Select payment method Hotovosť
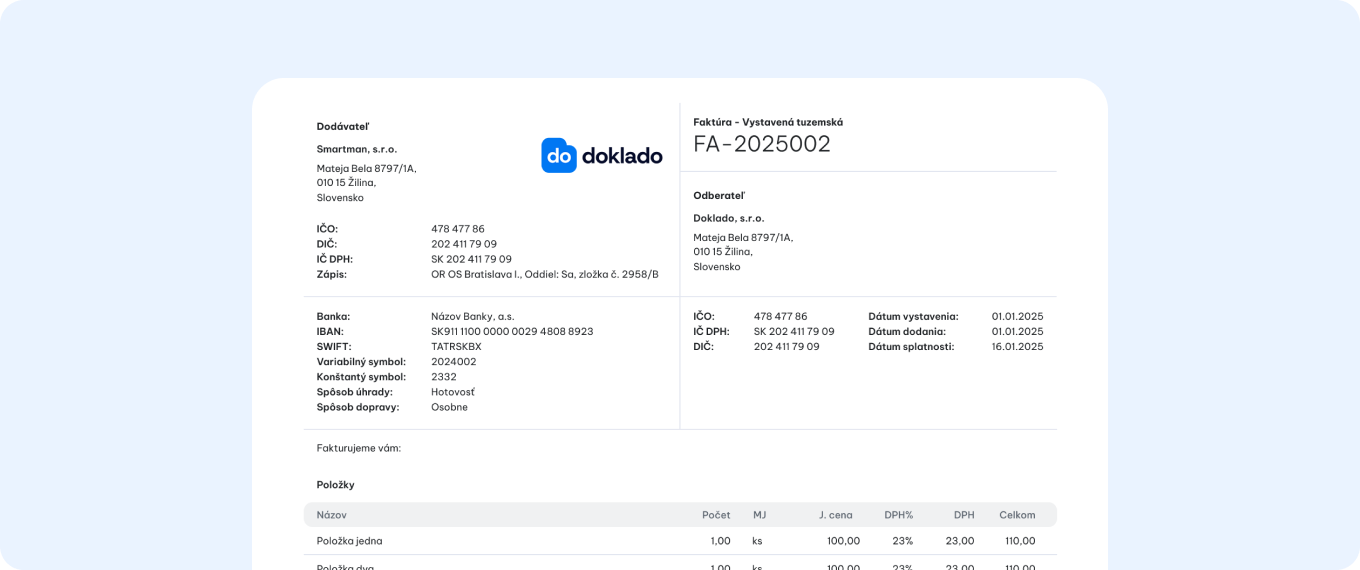The width and height of the screenshot is (1360, 570). point(453,392)
